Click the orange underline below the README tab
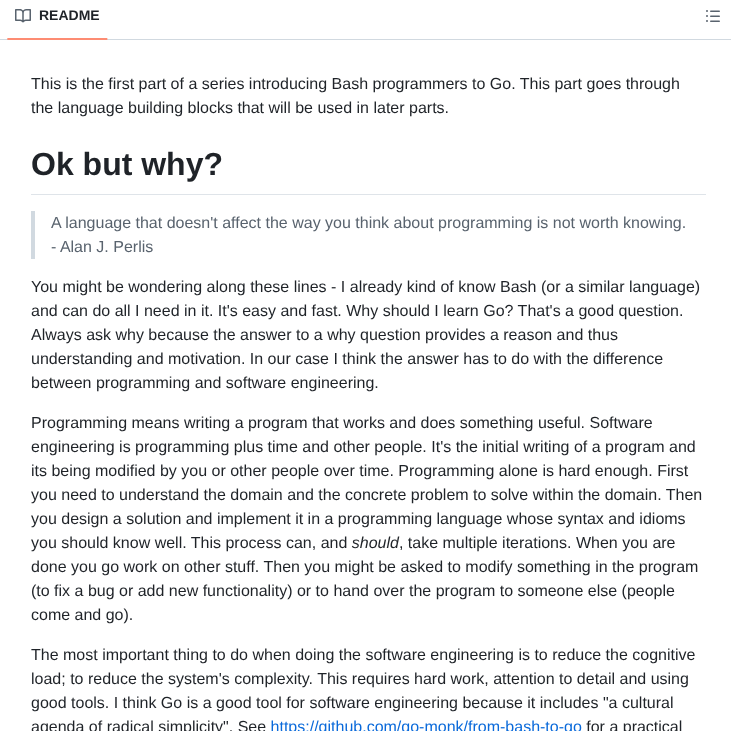This screenshot has height=731, width=731. (57, 39)
